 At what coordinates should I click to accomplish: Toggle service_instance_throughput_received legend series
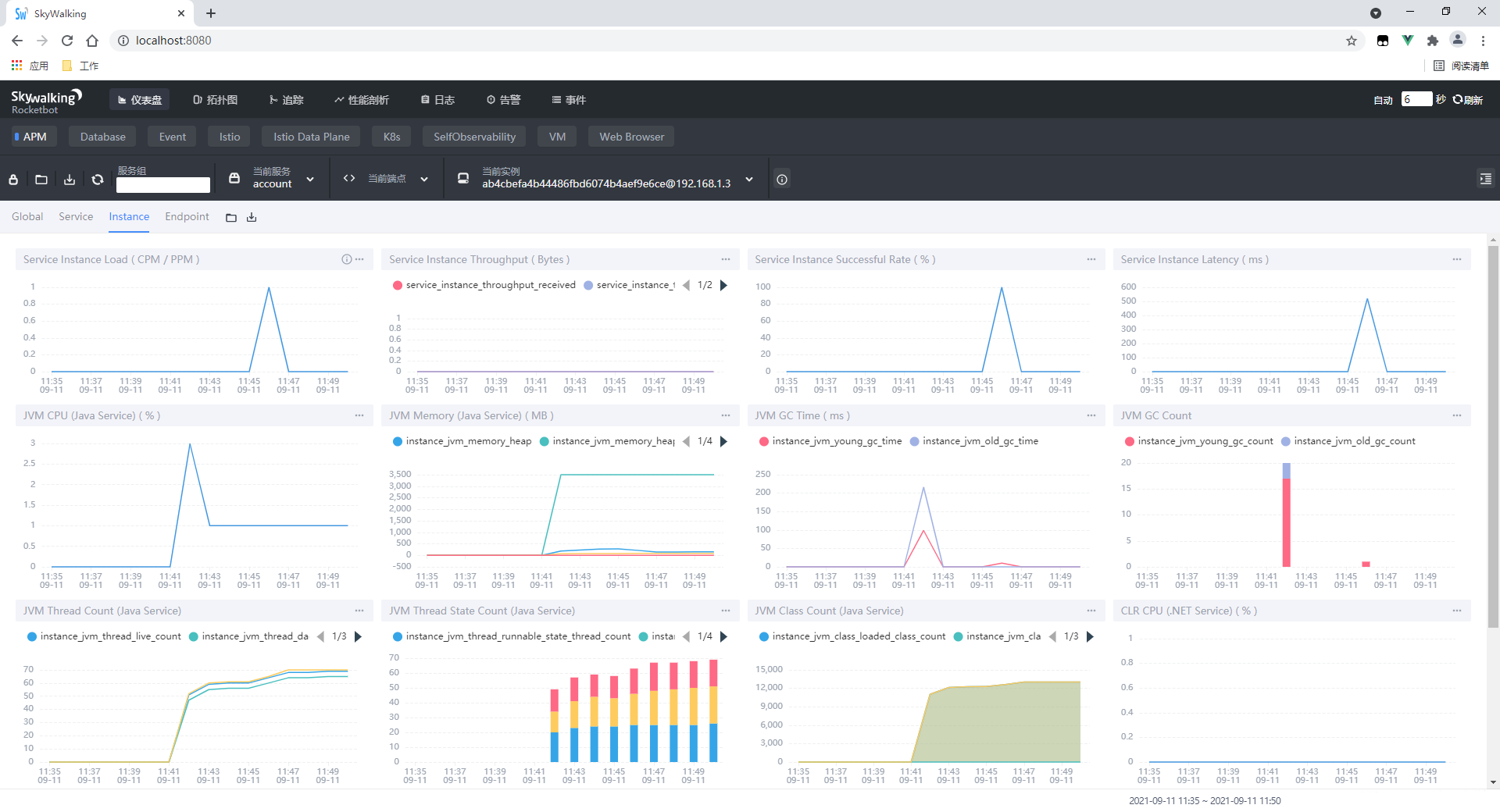point(484,285)
